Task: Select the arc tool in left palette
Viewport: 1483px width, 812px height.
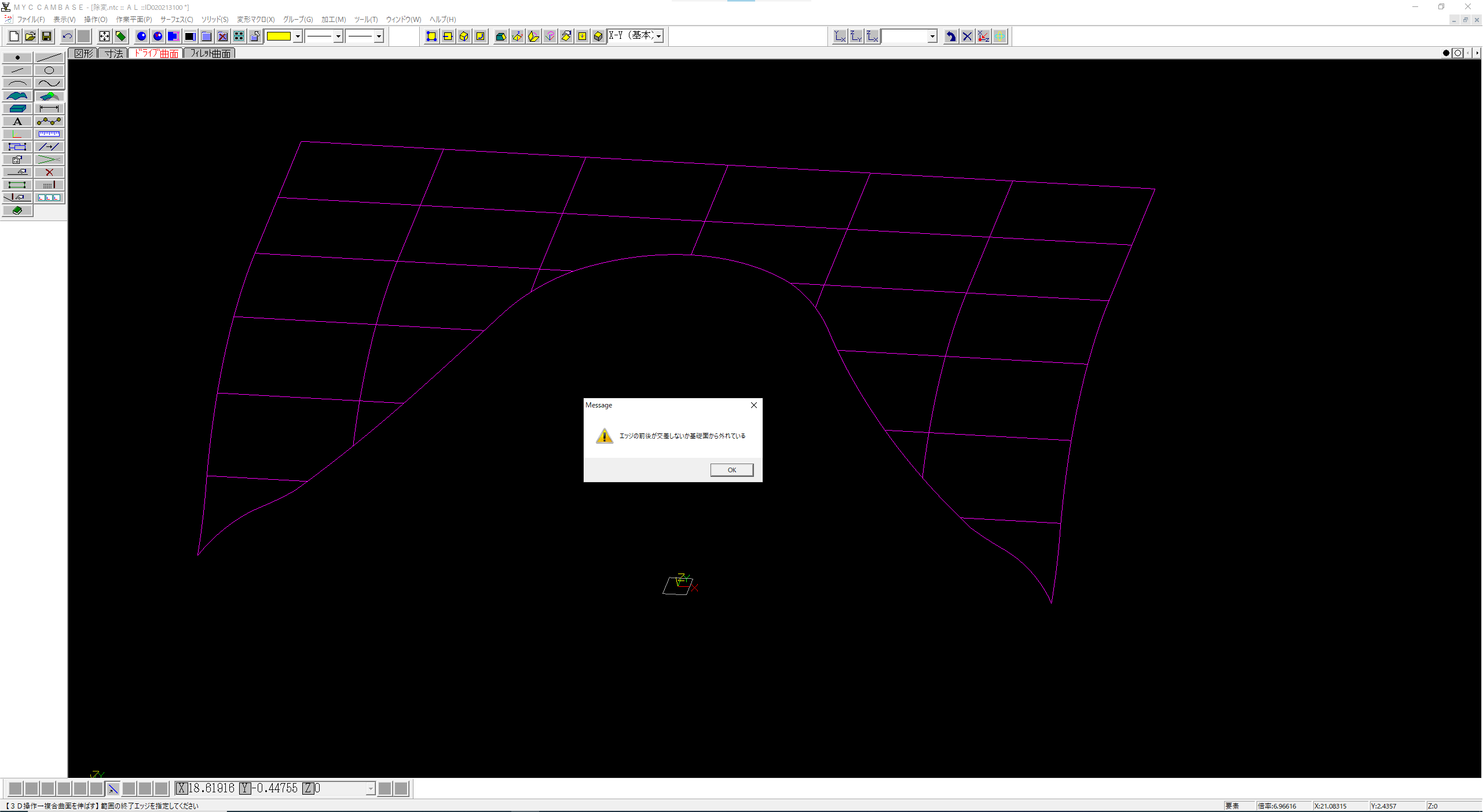Action: pos(17,83)
